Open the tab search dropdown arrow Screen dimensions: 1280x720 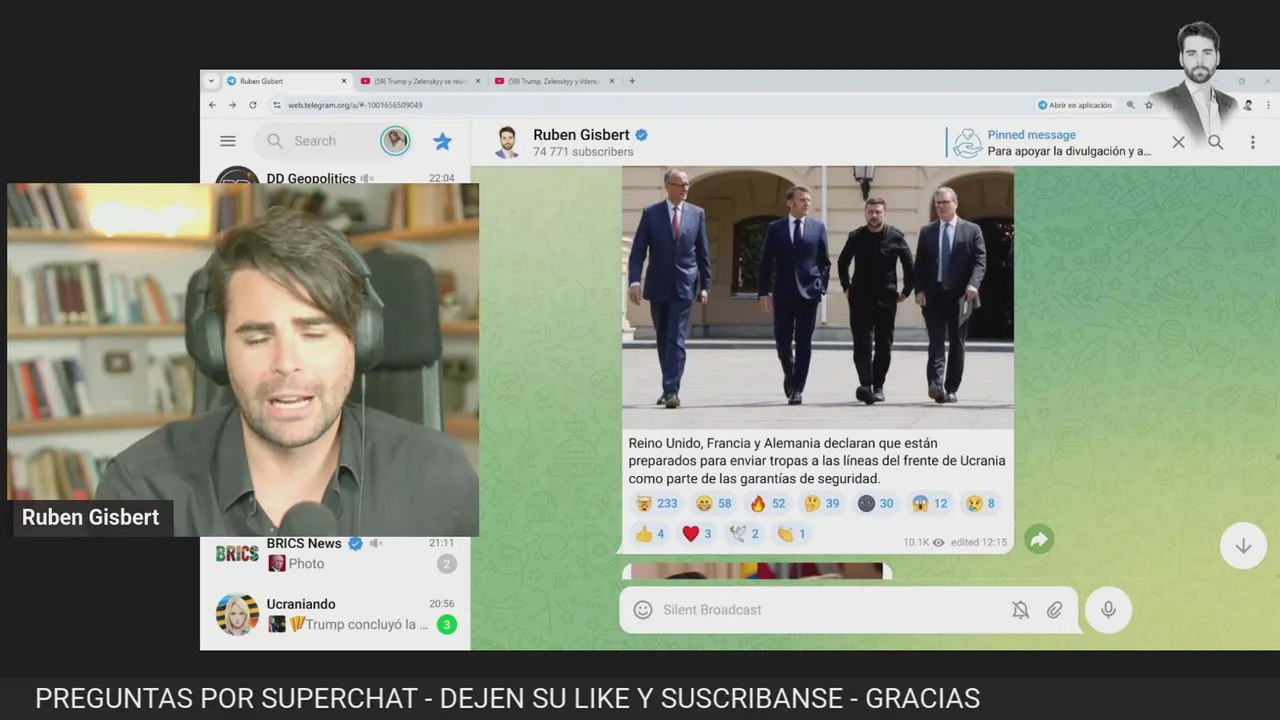click(210, 81)
